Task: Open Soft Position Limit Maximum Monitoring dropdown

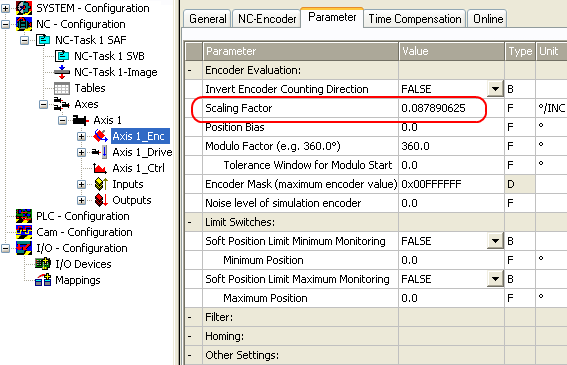Action: [x=495, y=279]
